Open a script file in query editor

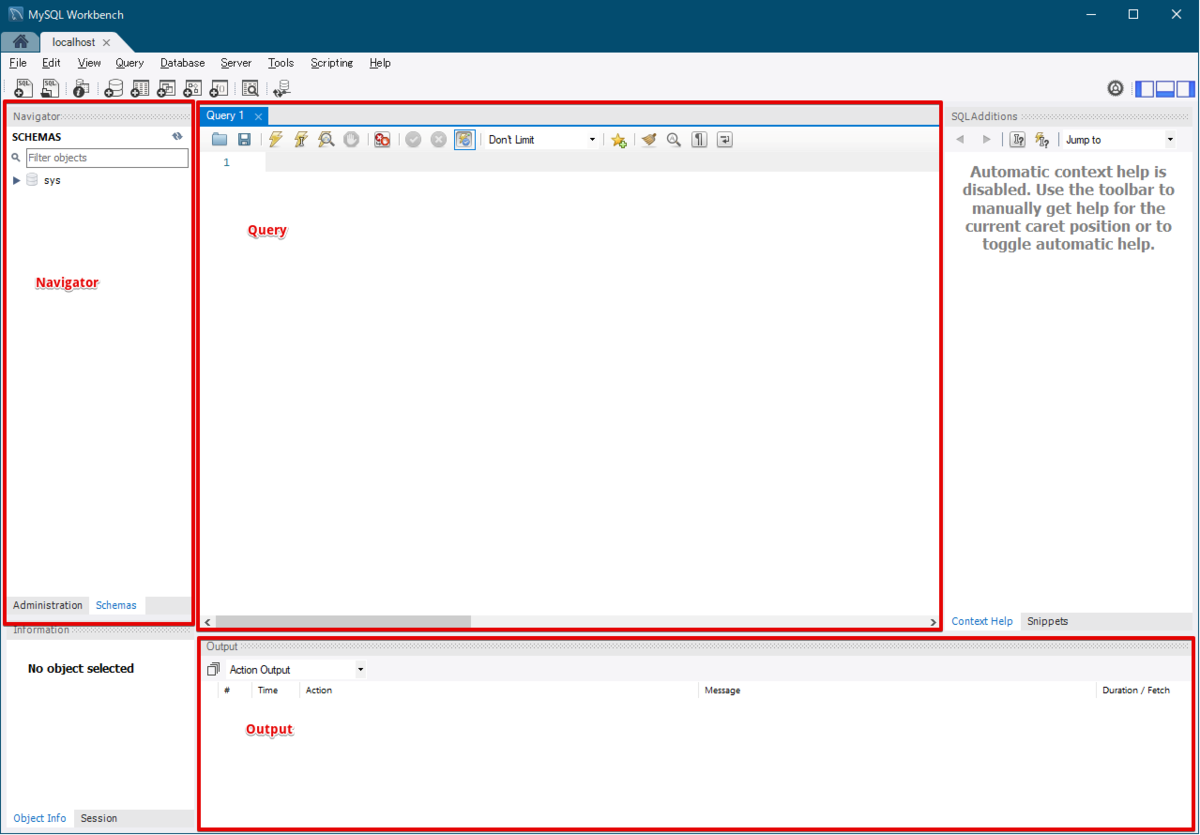[219, 140]
